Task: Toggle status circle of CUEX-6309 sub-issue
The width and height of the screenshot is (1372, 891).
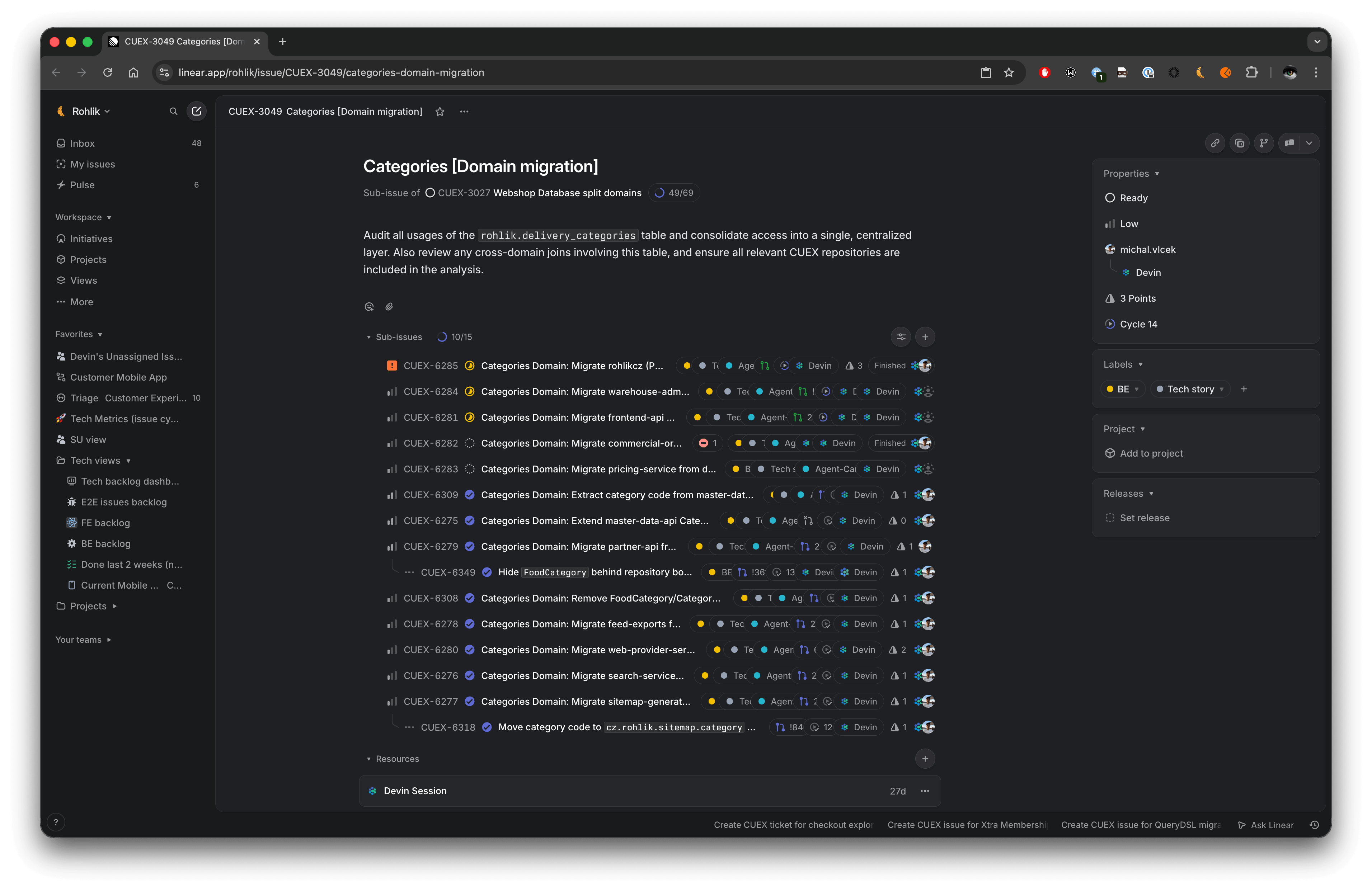Action: [469, 495]
